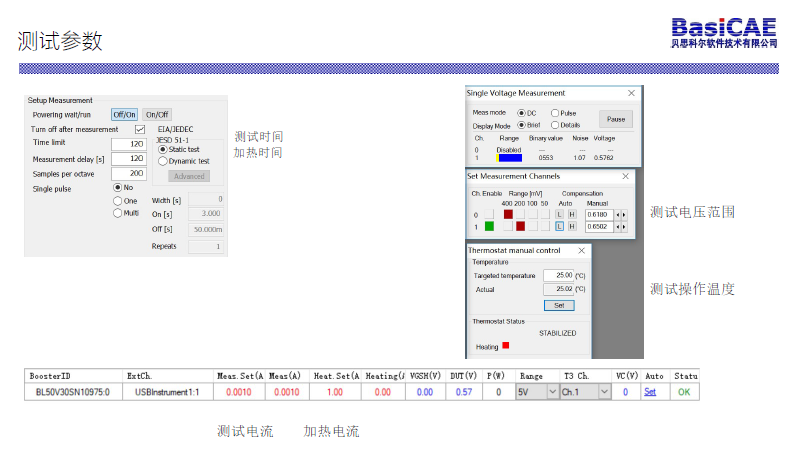Click channel 1 green enable indicator
The width and height of the screenshot is (788, 451).
(x=489, y=226)
